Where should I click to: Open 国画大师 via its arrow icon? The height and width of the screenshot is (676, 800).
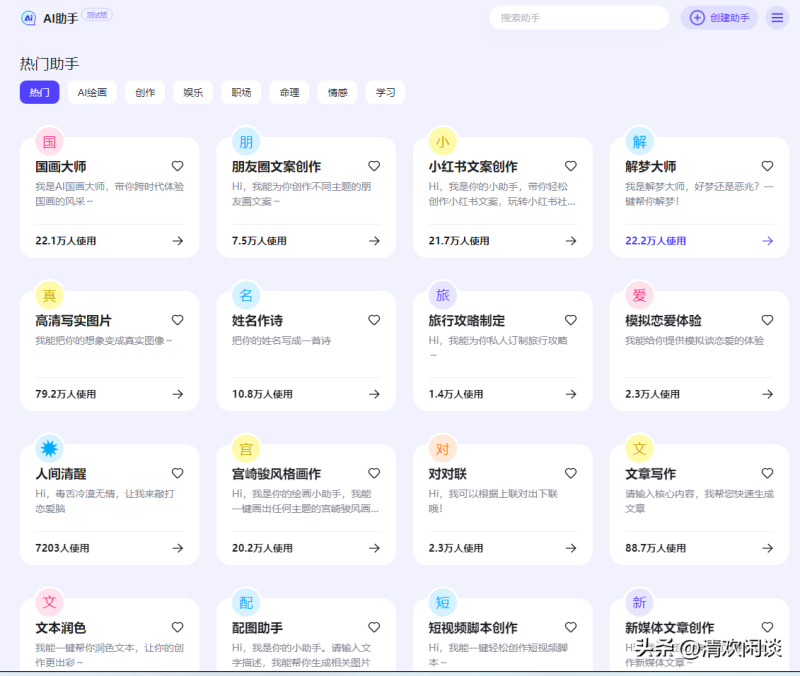(x=178, y=241)
